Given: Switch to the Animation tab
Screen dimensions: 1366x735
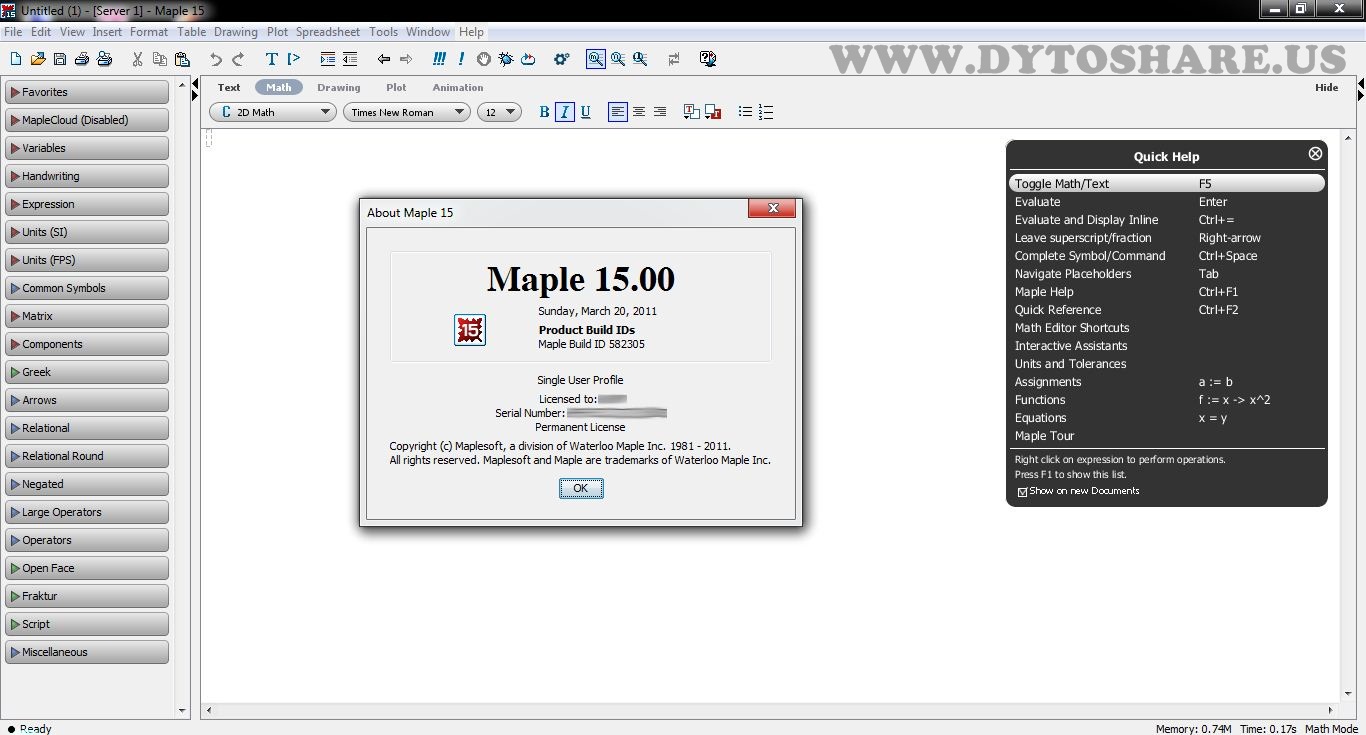Looking at the screenshot, I should pyautogui.click(x=458, y=87).
